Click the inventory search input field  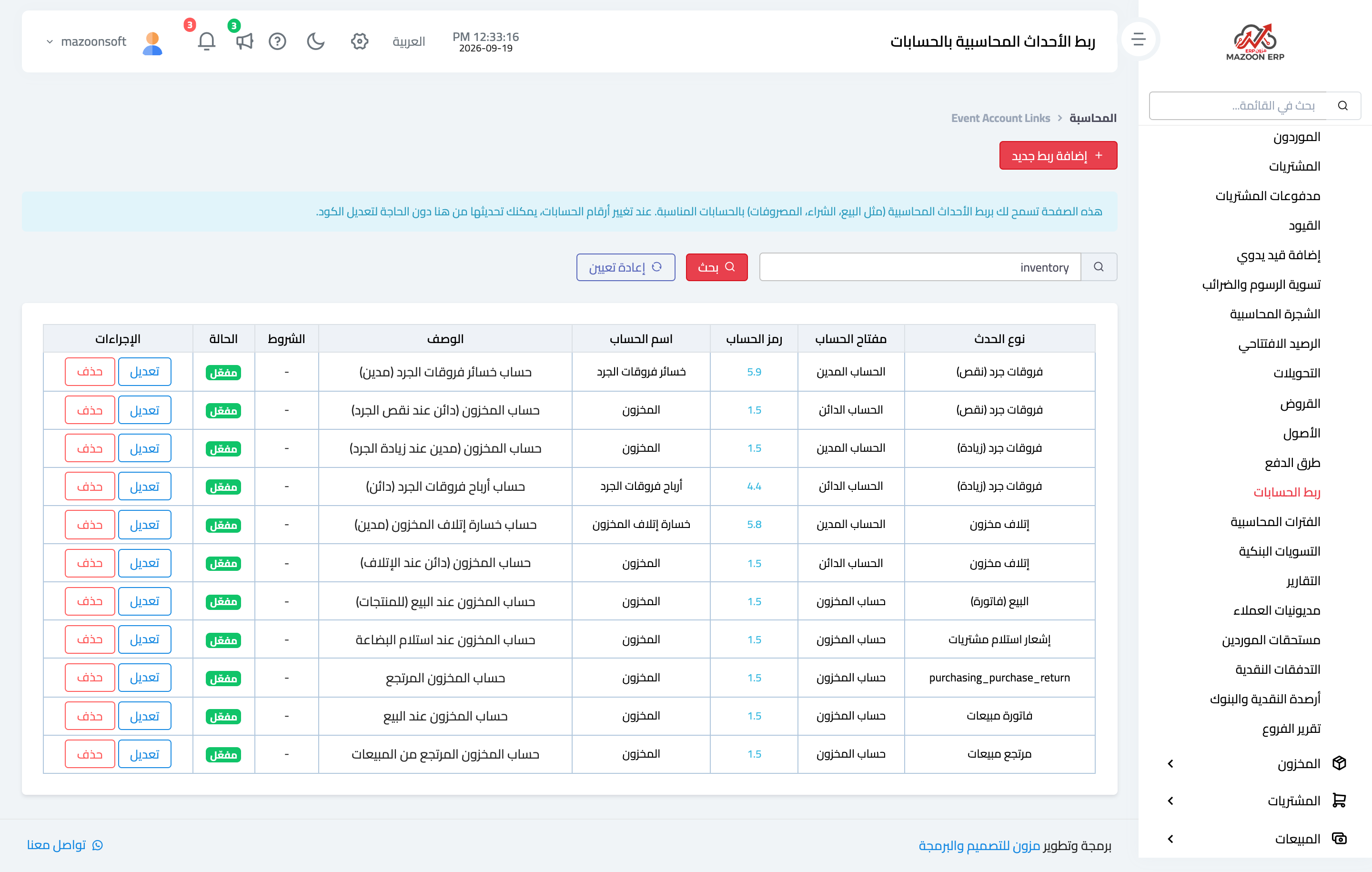point(919,267)
